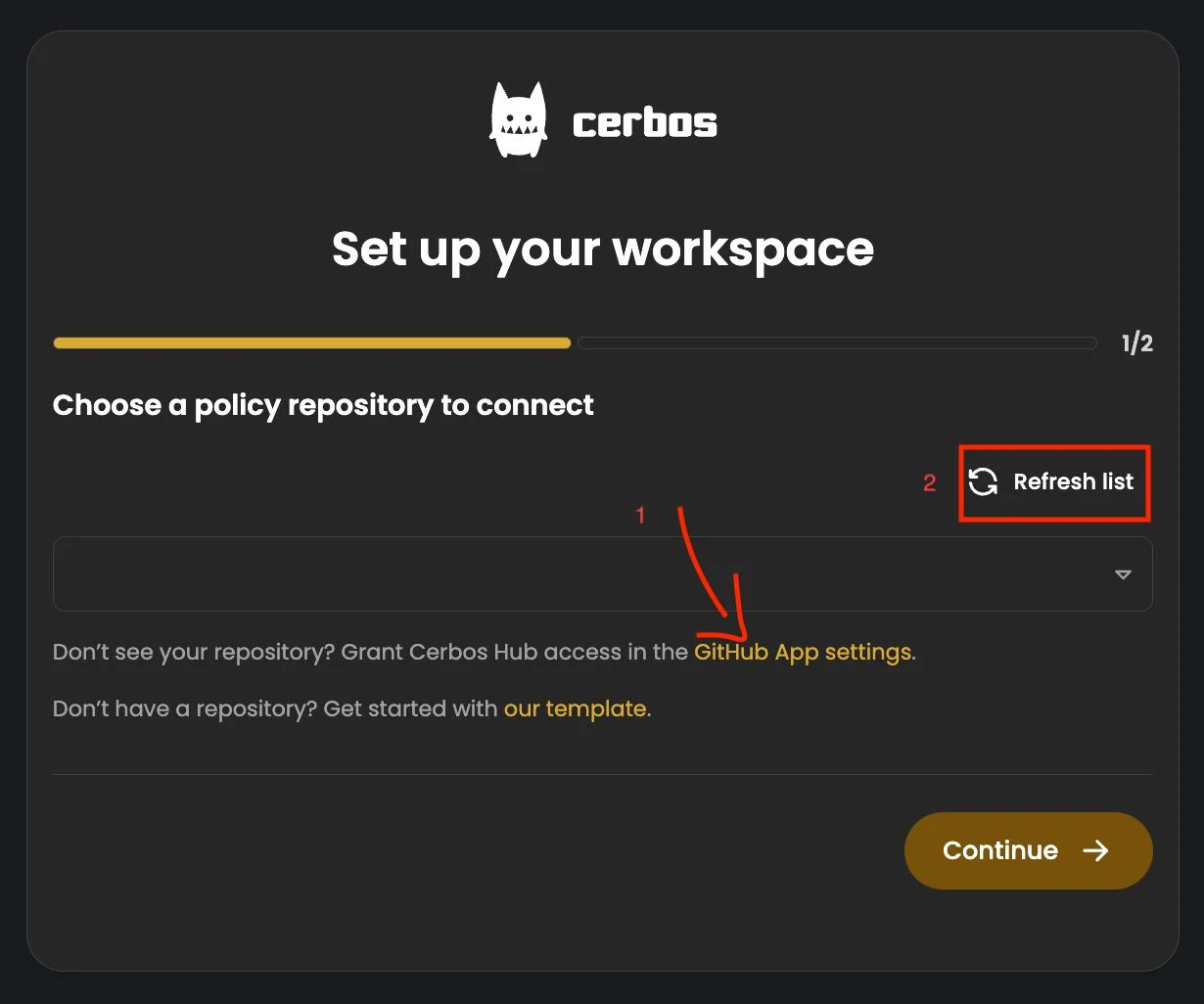Image resolution: width=1204 pixels, height=1004 pixels.
Task: Follow the 'our template' link
Action: [x=575, y=708]
